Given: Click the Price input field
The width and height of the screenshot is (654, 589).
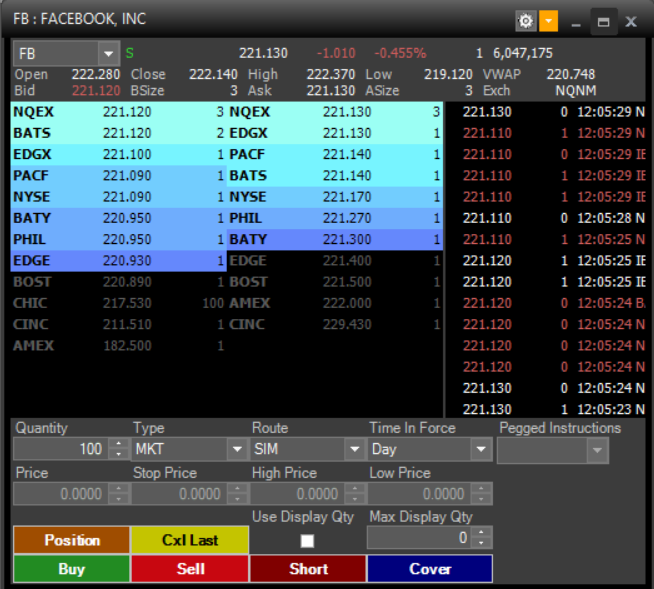Looking at the screenshot, I should point(61,494).
